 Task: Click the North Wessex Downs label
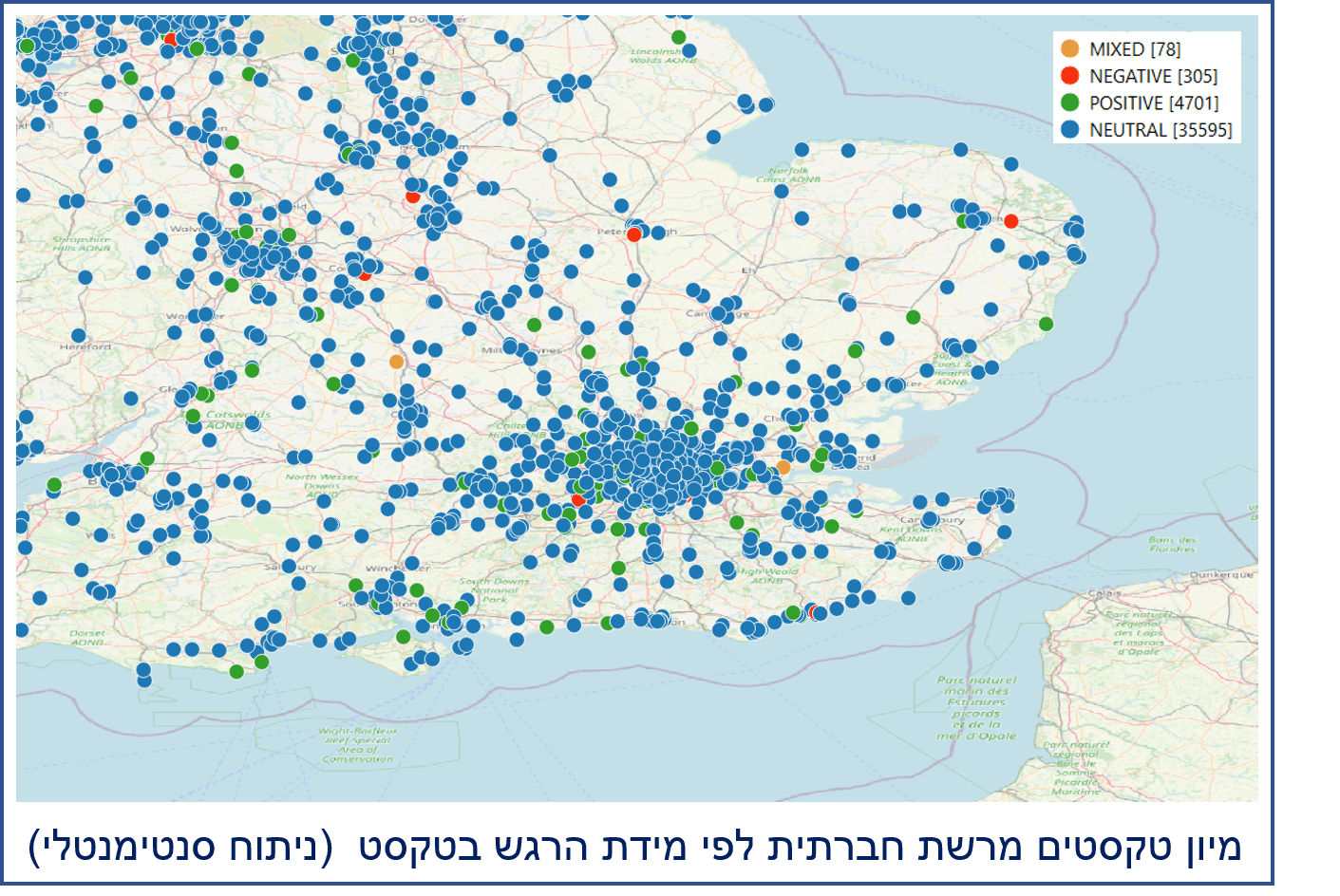point(322,486)
